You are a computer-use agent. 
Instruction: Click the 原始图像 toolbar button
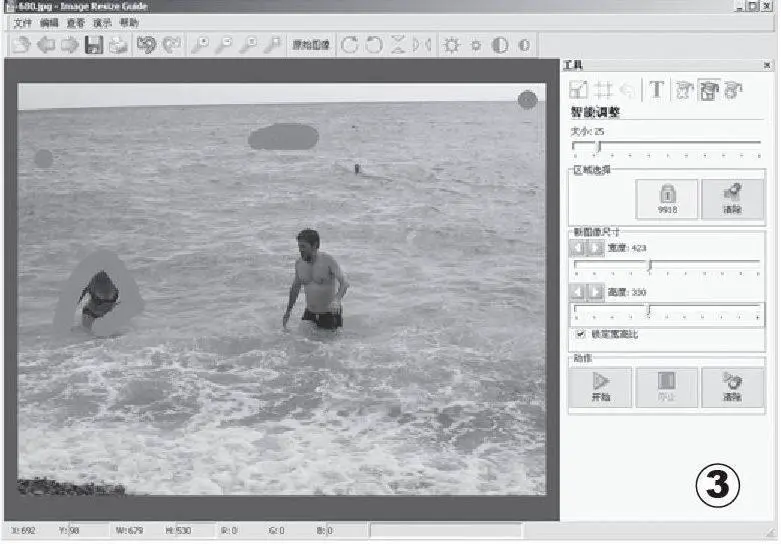[311, 45]
